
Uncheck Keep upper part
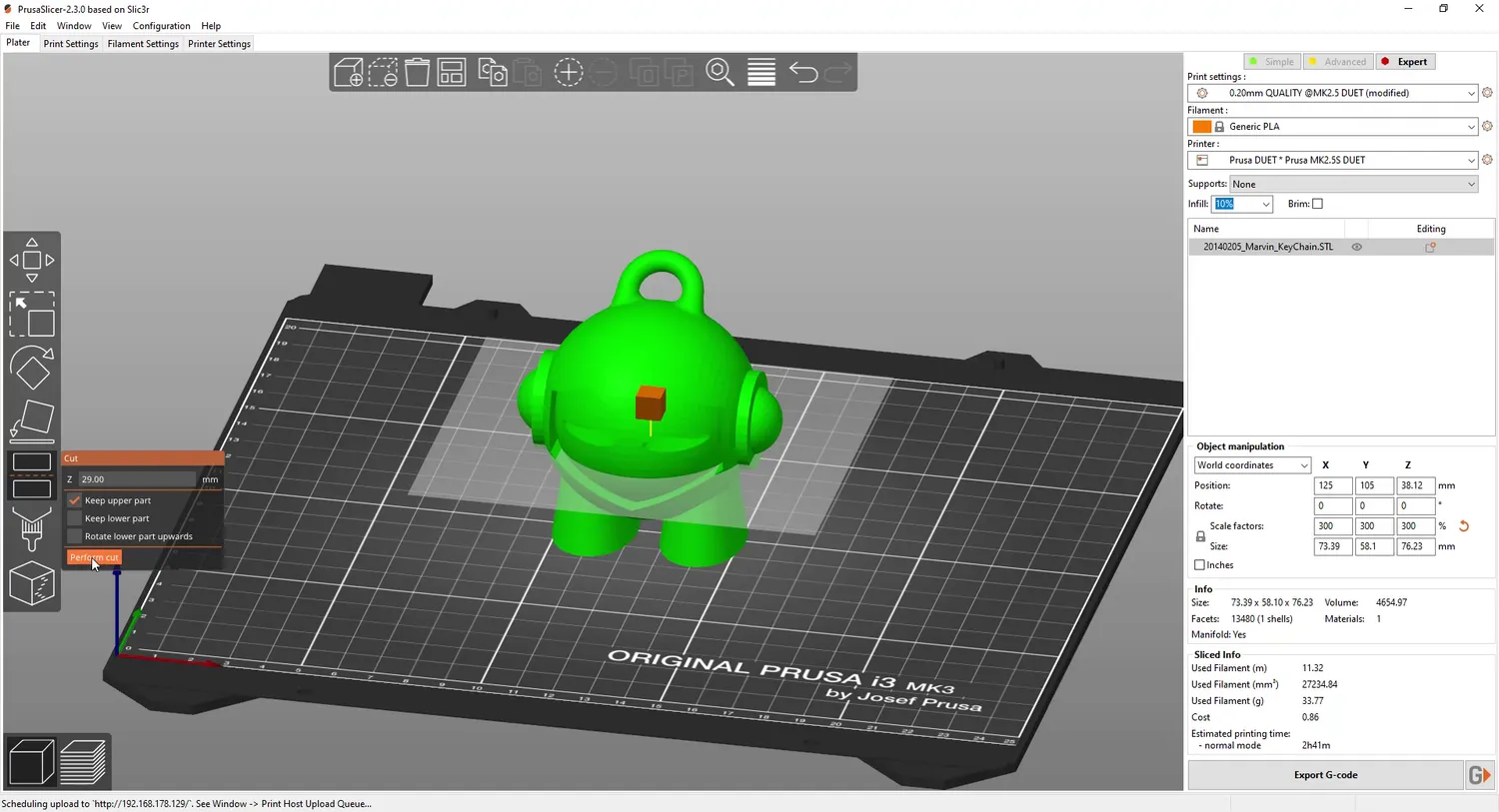[74, 500]
